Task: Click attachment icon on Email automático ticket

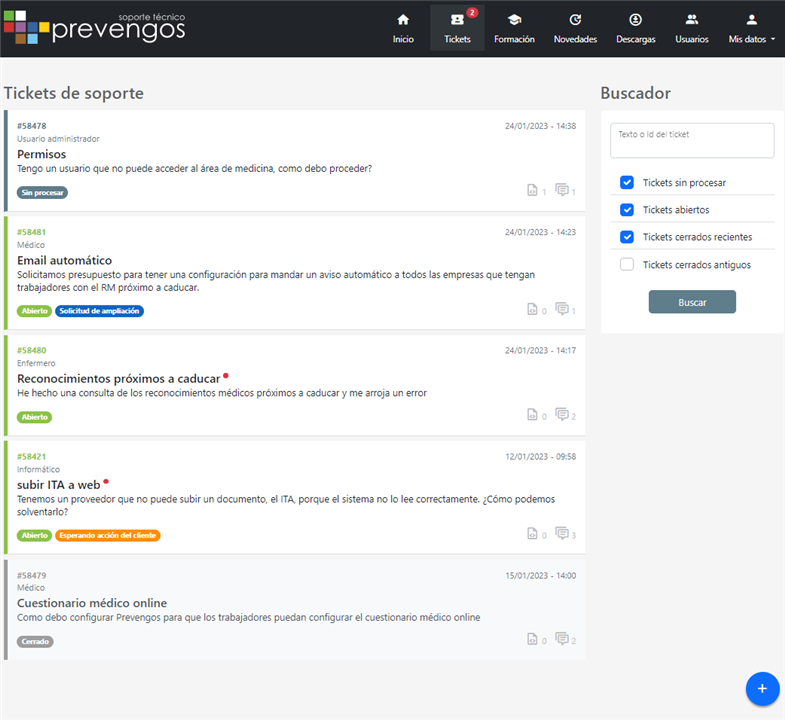Action: click(532, 310)
